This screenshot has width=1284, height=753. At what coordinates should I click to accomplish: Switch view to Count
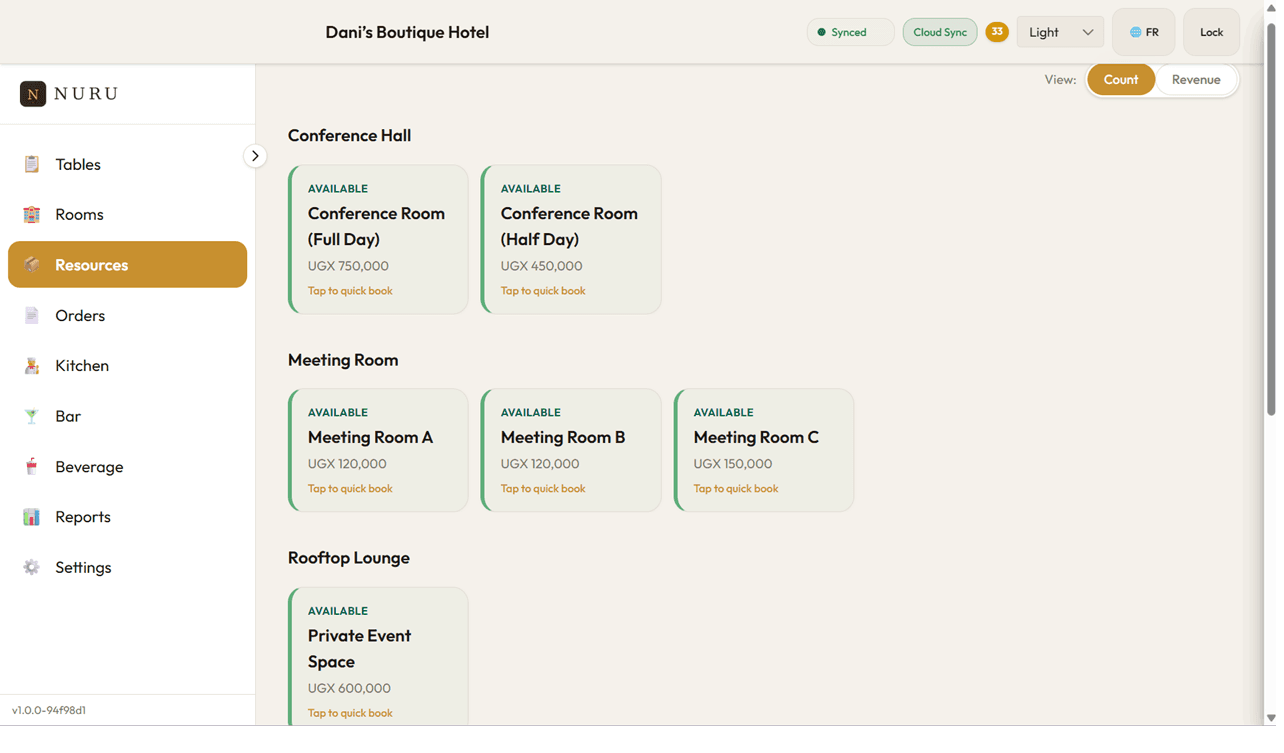pos(1121,80)
